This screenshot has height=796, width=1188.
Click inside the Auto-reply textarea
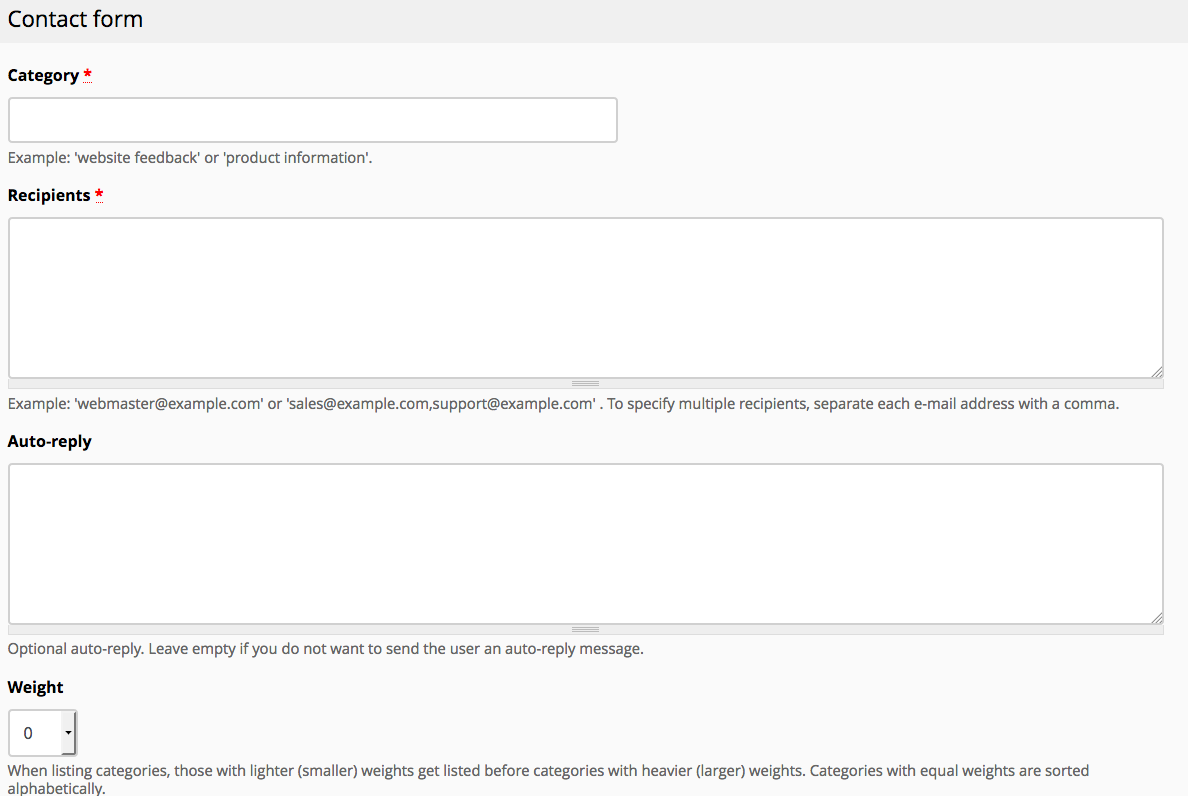(586, 544)
